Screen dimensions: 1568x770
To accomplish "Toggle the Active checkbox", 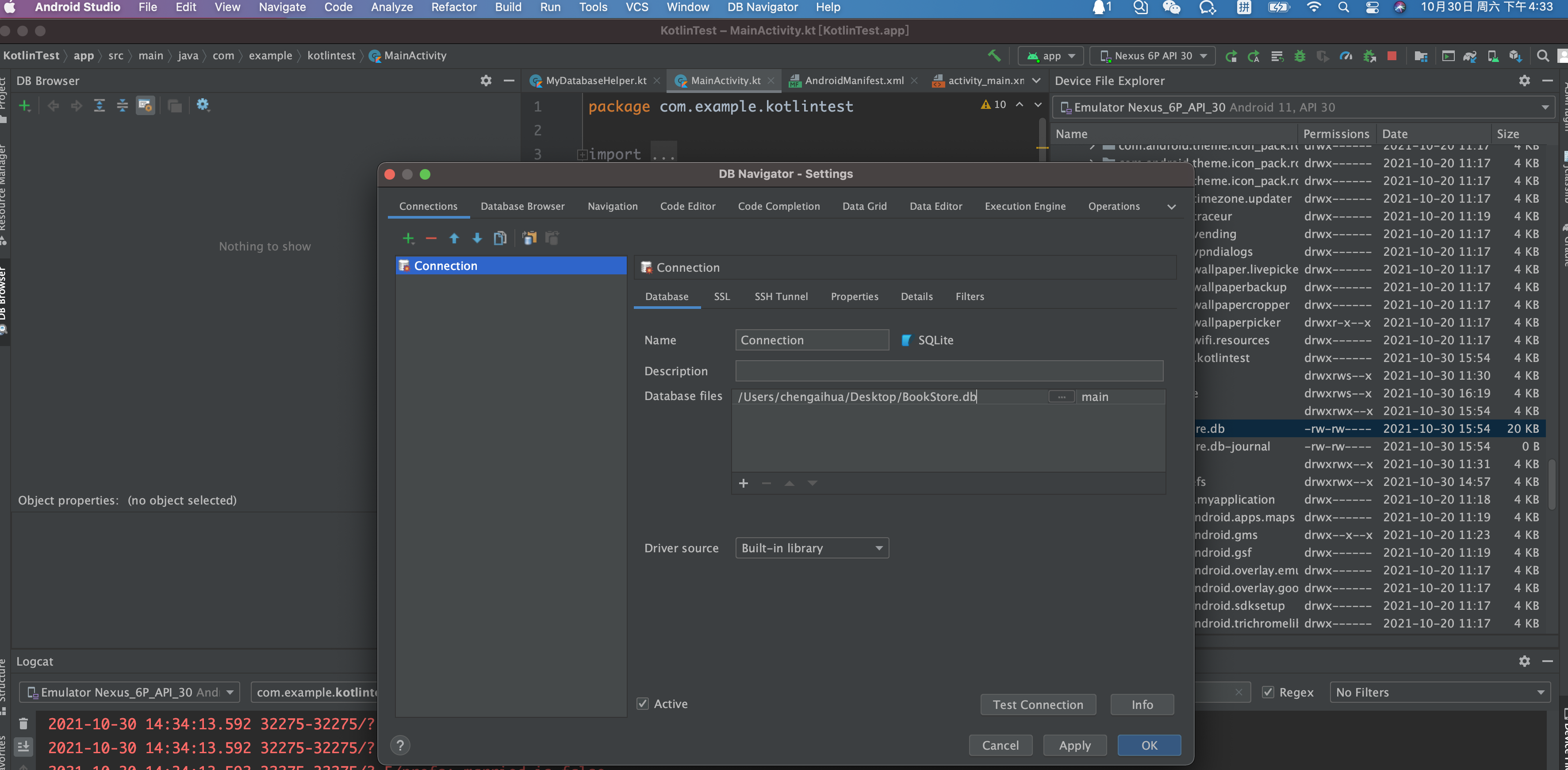I will point(642,704).
